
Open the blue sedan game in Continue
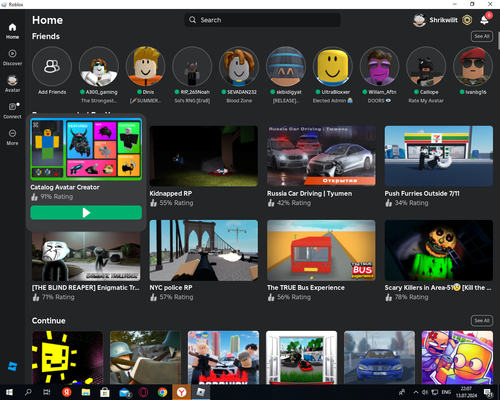pos(379,357)
